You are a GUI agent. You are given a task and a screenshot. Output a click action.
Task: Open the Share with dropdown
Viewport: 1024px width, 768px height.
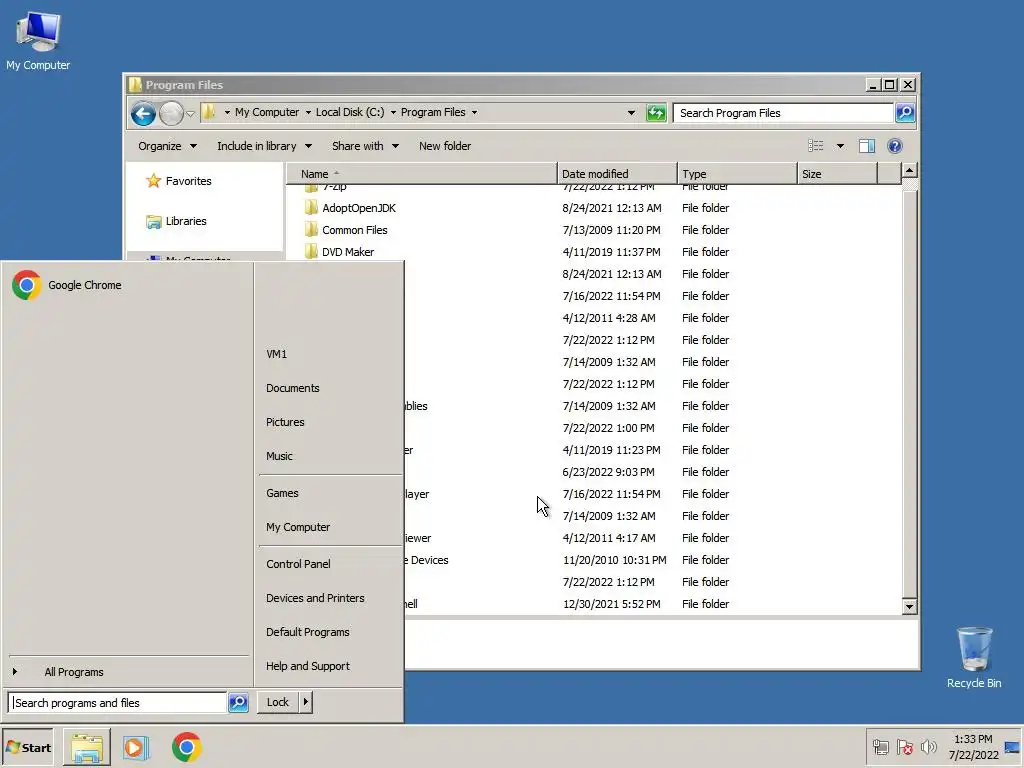pyautogui.click(x=365, y=146)
